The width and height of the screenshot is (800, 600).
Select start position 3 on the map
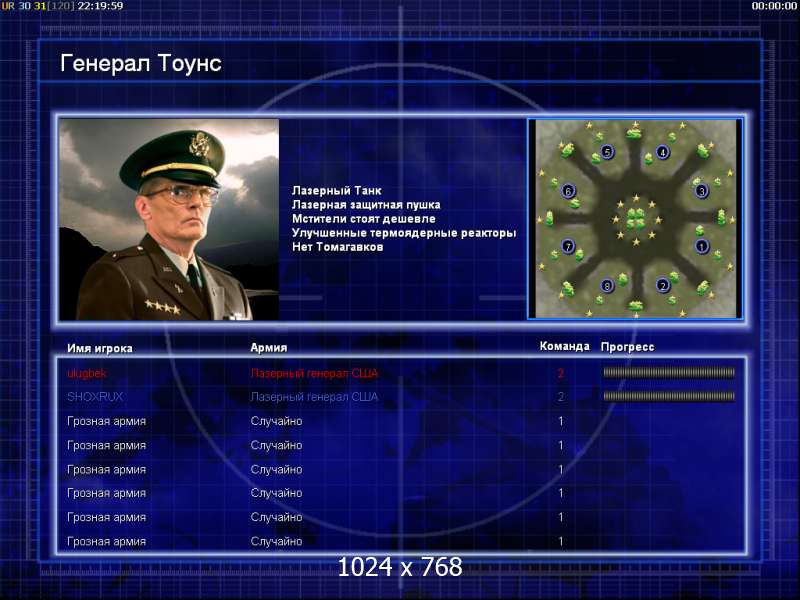702,191
